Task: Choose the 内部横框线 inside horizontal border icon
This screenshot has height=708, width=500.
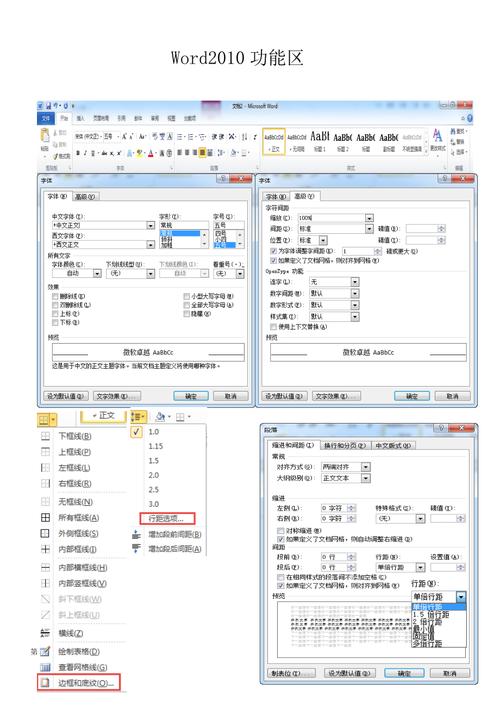Action: [x=45, y=568]
